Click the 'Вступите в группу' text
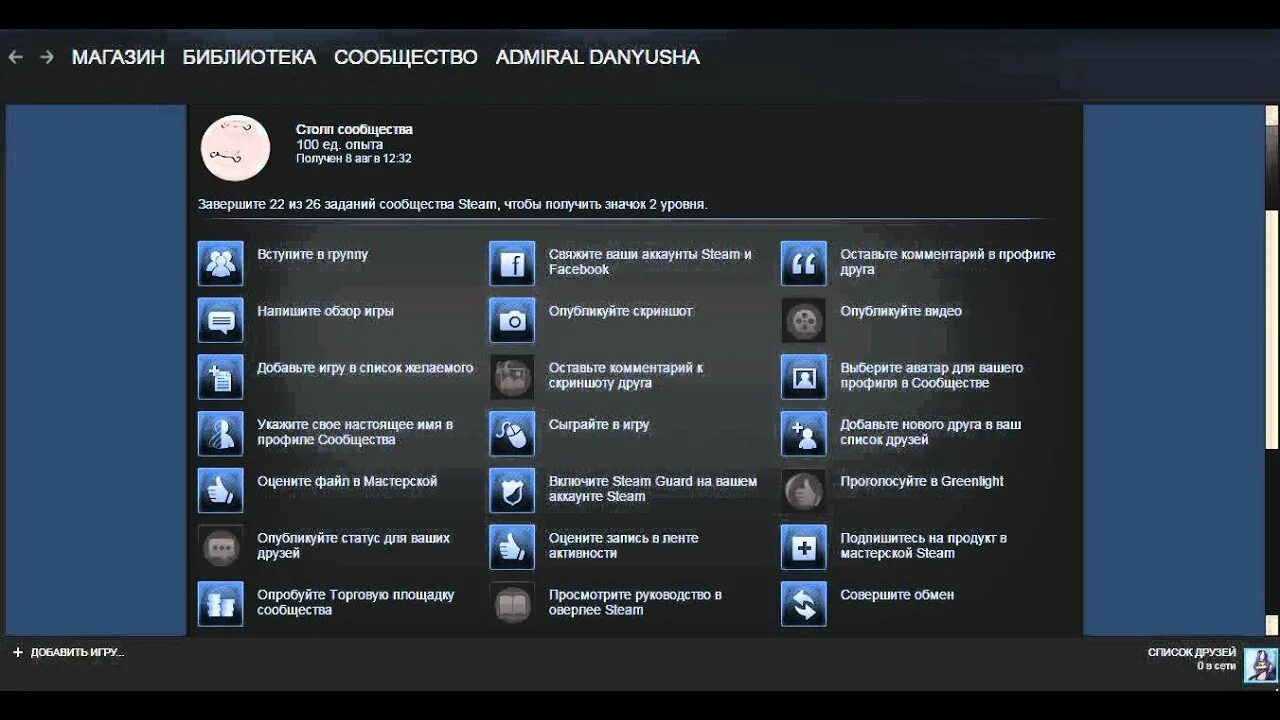 pyautogui.click(x=313, y=254)
